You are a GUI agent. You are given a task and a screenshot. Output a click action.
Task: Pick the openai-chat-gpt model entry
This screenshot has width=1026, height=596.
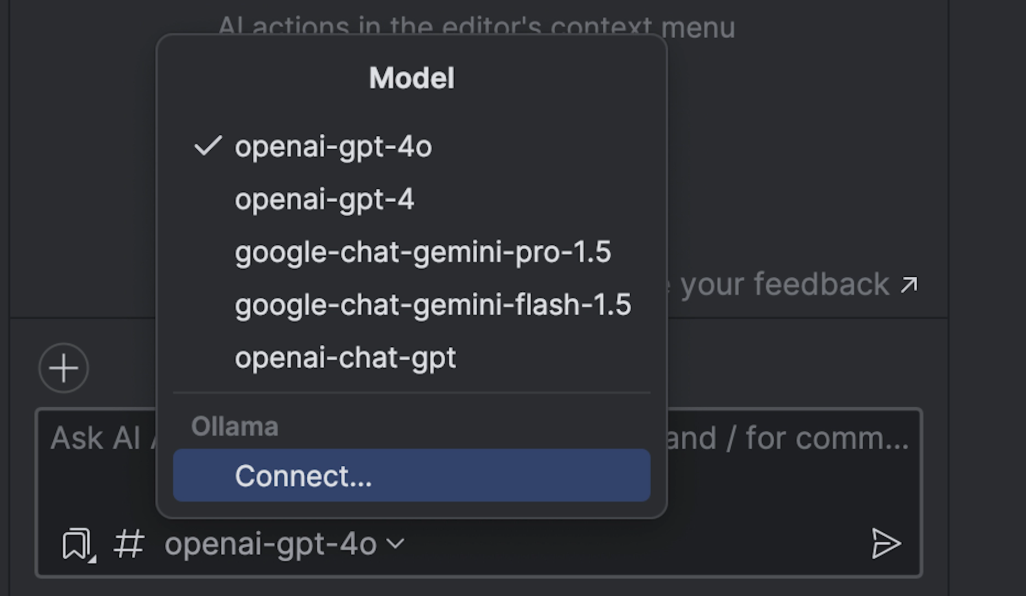point(345,357)
